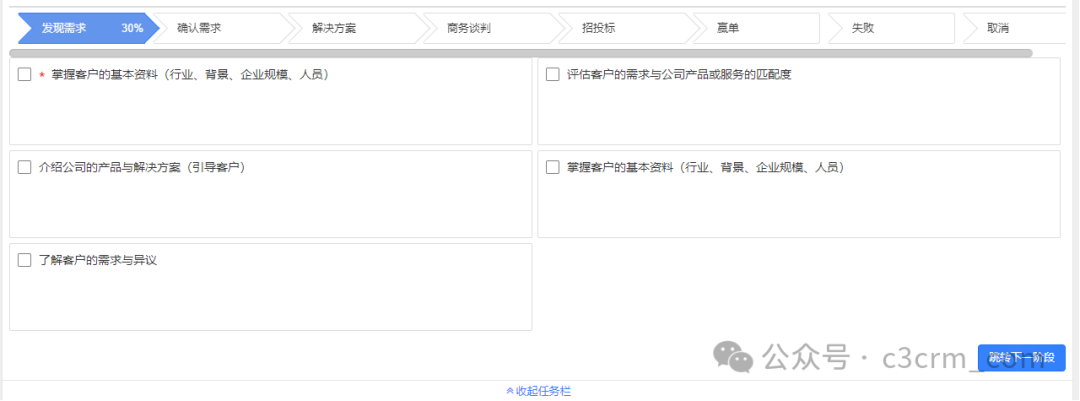Check 评估客户的需求与公司产品或服务的匹配度 task
Viewport: 1080px width, 401px height.
[552, 74]
